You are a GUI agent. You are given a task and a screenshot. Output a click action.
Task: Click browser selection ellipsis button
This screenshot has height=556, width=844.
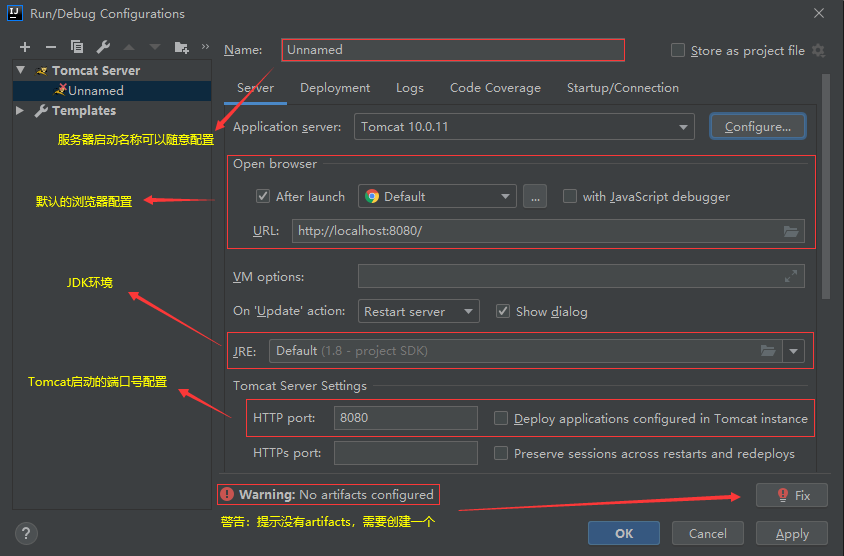pos(535,196)
